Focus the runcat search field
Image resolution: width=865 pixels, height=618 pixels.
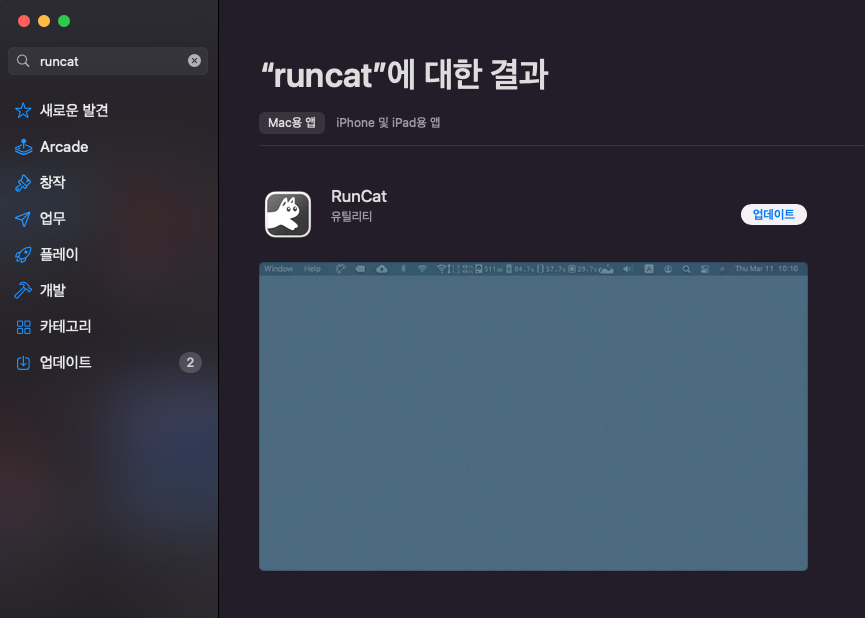pos(108,61)
